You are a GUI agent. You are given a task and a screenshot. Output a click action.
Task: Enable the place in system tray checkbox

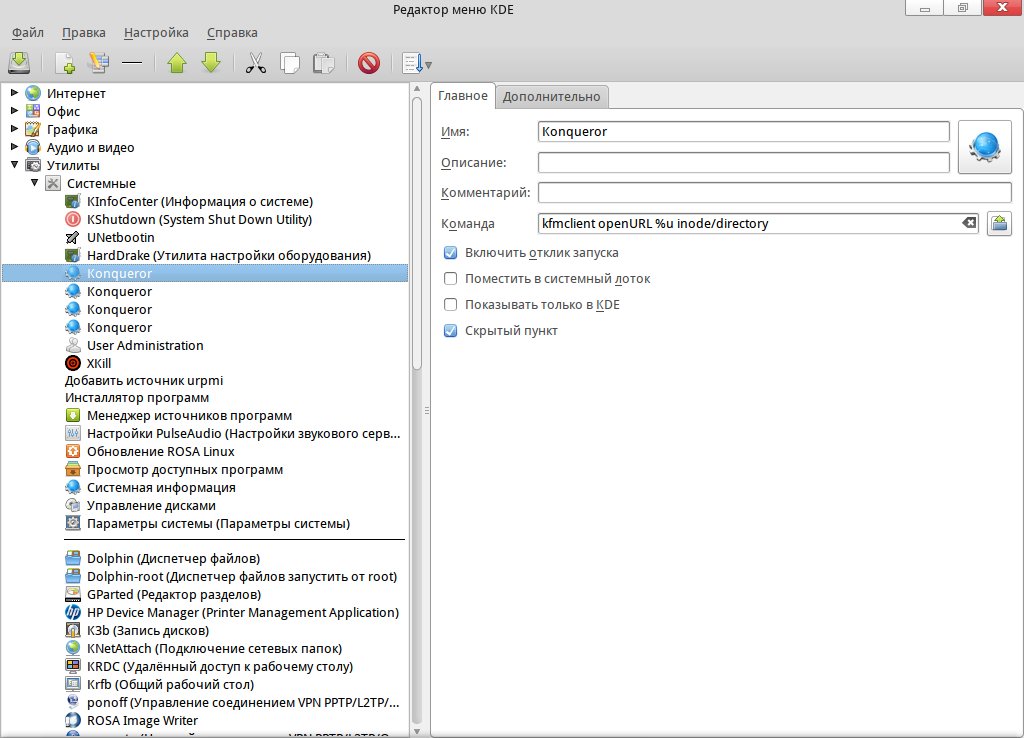[x=451, y=279]
